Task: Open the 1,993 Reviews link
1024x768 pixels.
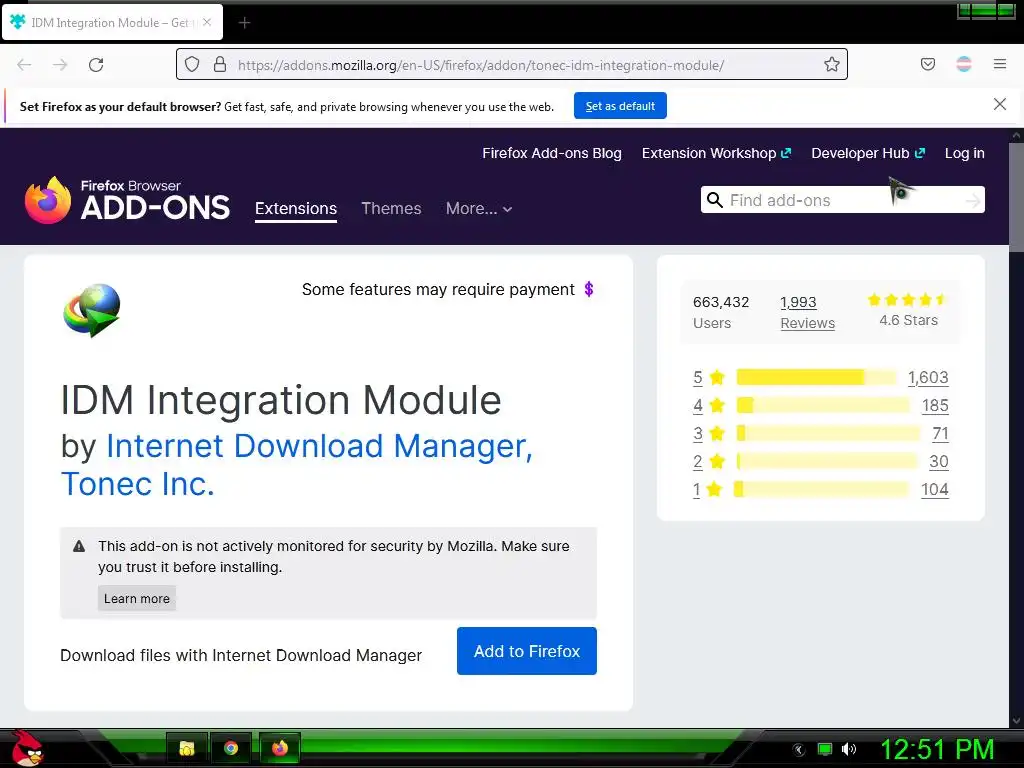Action: pos(807,312)
